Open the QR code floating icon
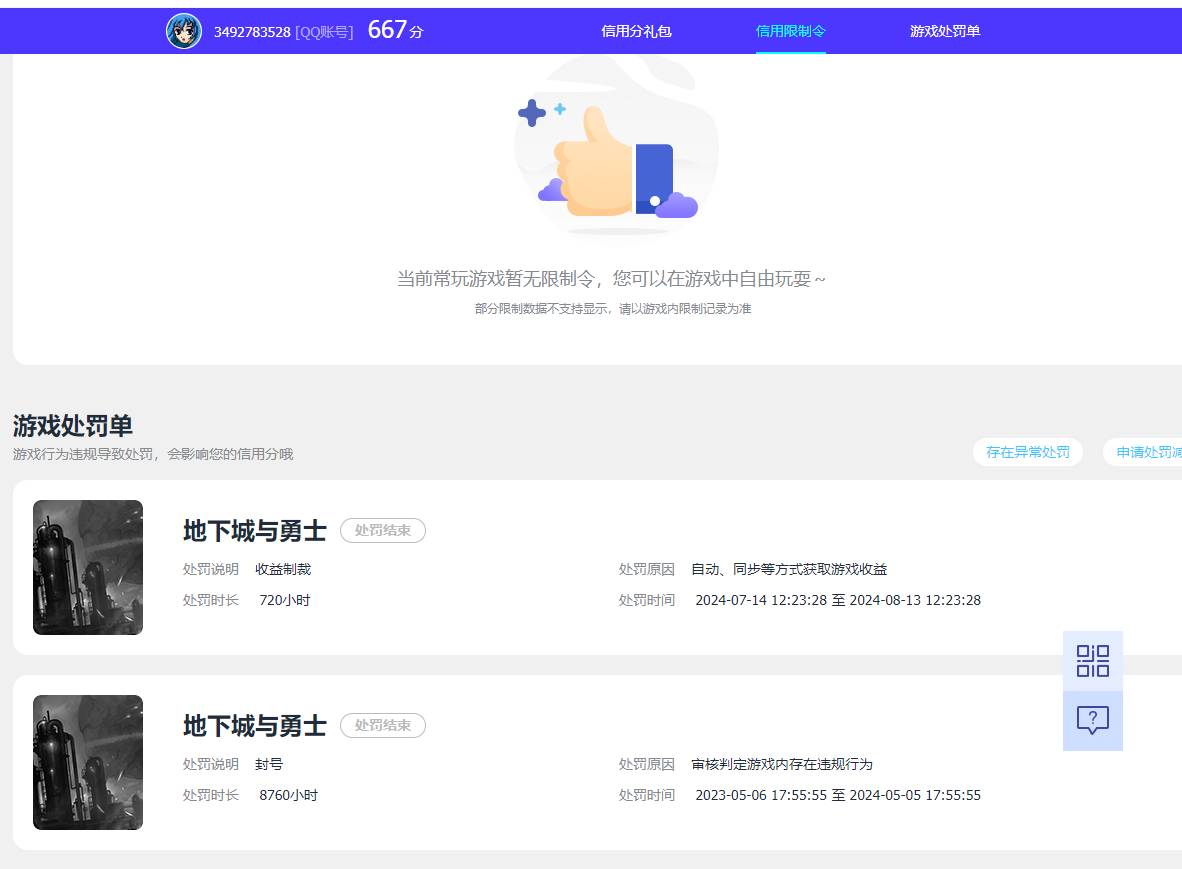 (1093, 661)
